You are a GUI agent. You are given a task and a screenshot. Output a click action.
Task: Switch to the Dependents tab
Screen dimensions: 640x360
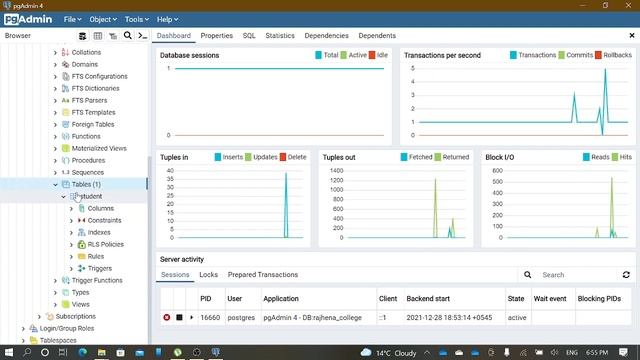pos(377,36)
